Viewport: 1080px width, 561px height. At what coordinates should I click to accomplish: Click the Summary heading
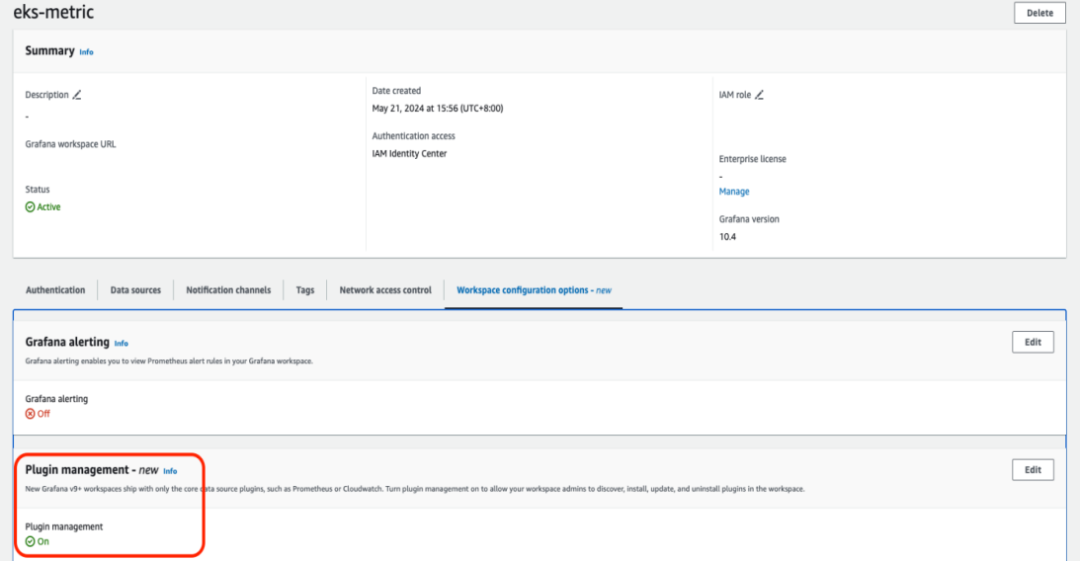click(x=50, y=50)
